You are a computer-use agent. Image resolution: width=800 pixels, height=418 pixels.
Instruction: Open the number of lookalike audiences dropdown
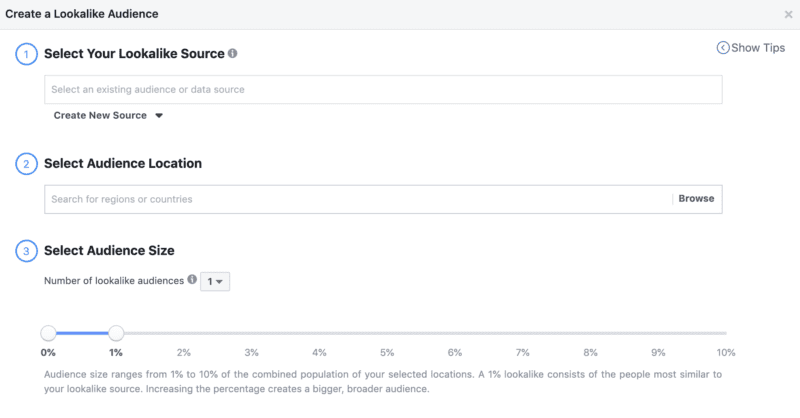tap(215, 282)
